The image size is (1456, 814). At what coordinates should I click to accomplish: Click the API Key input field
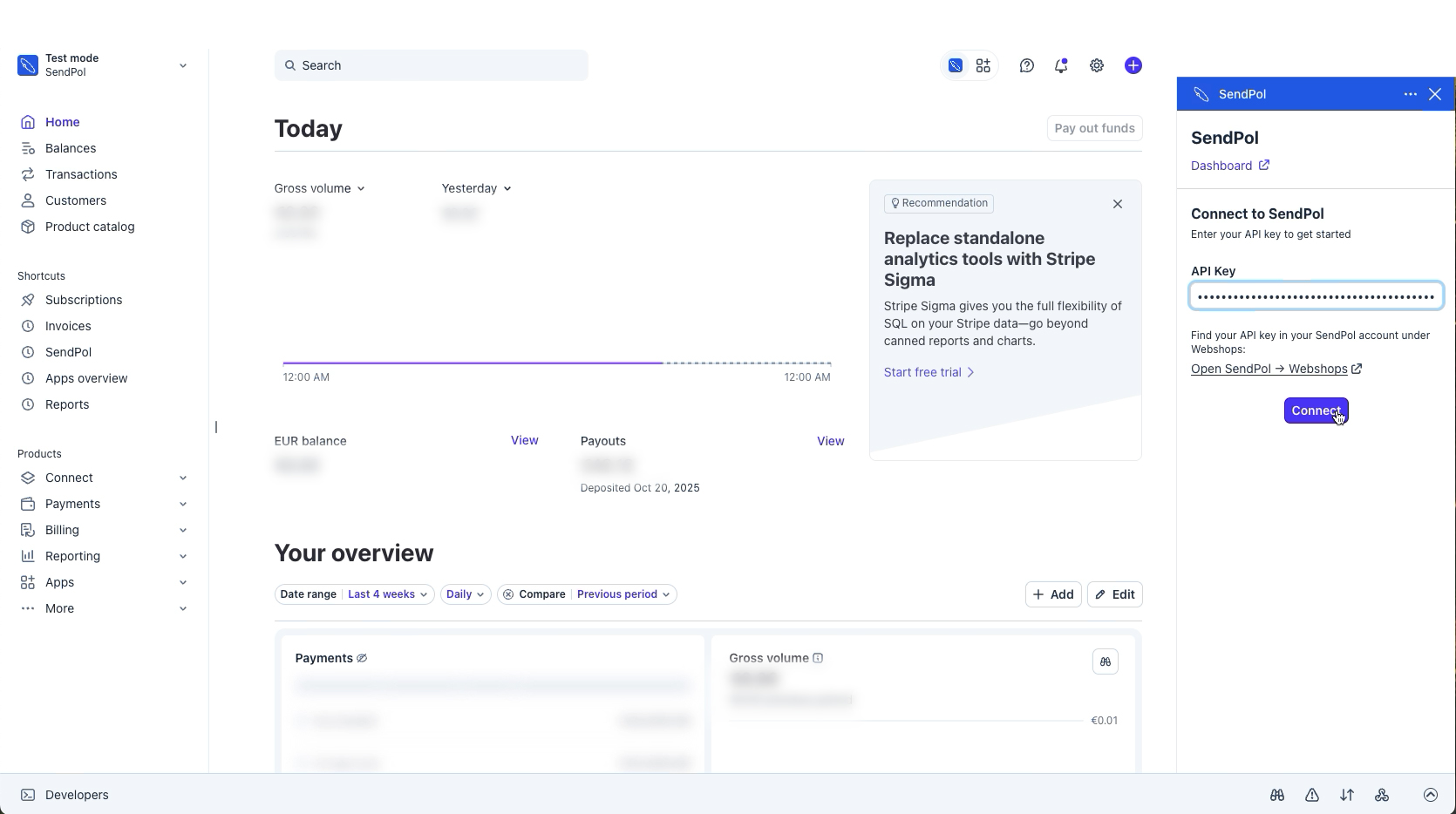click(x=1317, y=296)
